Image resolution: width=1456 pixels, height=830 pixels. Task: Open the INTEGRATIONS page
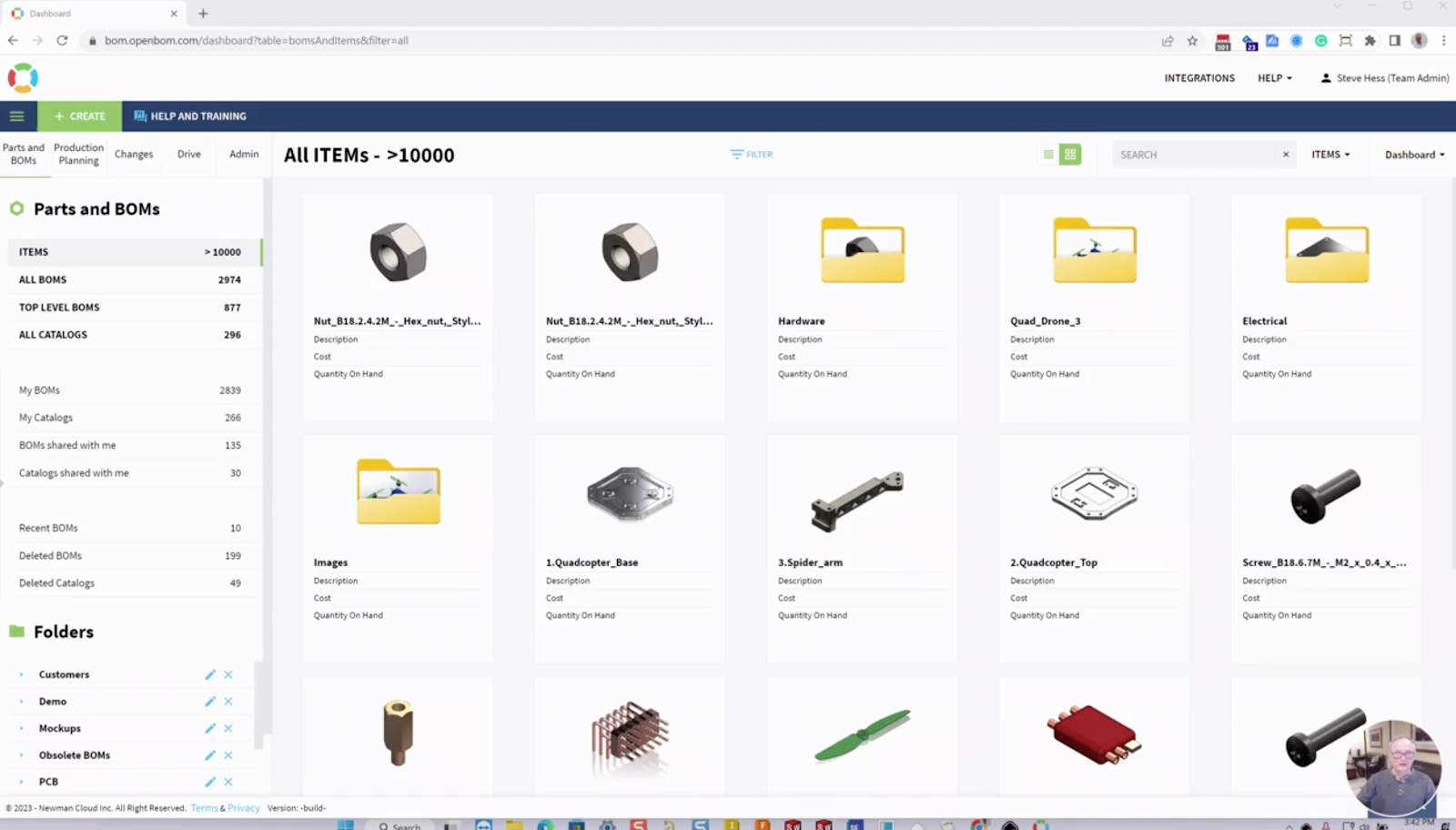1199,78
